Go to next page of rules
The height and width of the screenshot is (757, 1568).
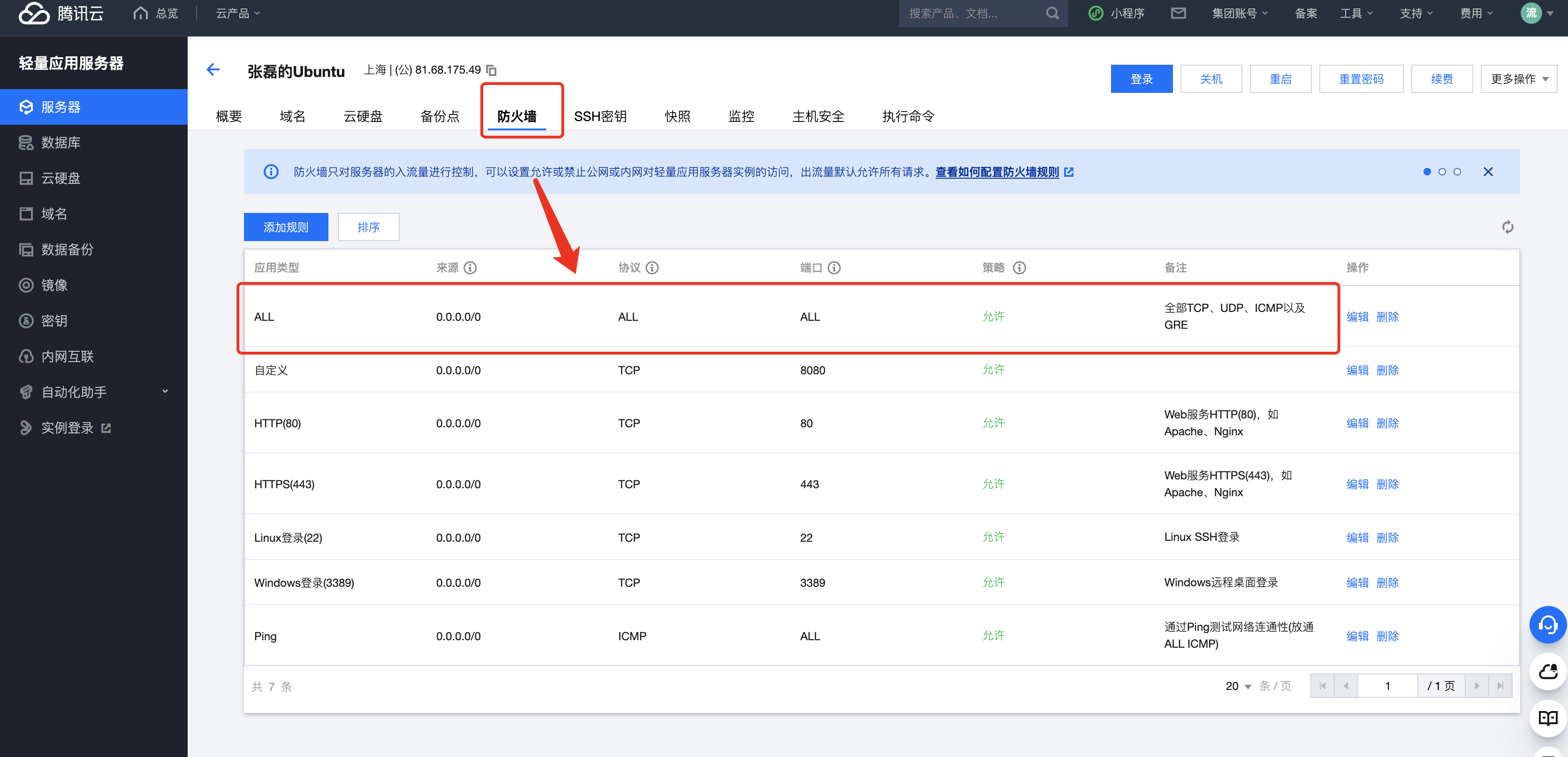point(1477,686)
